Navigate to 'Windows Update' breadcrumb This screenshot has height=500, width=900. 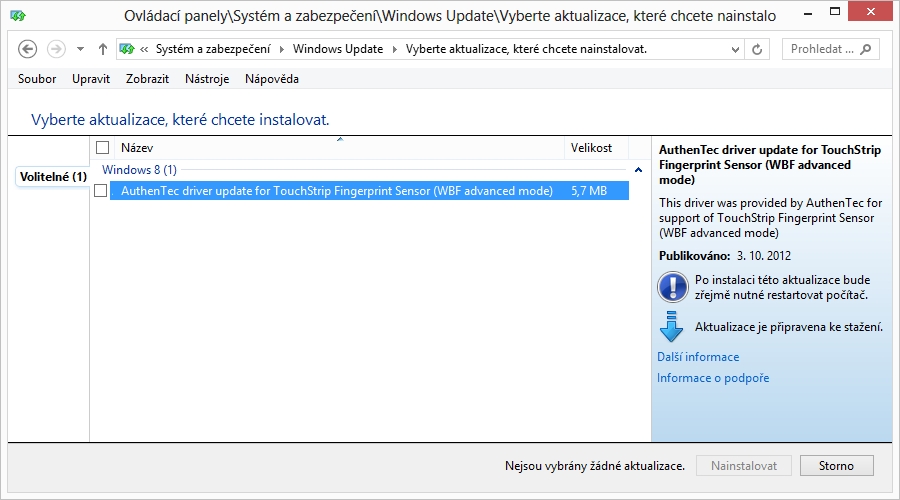tap(338, 49)
